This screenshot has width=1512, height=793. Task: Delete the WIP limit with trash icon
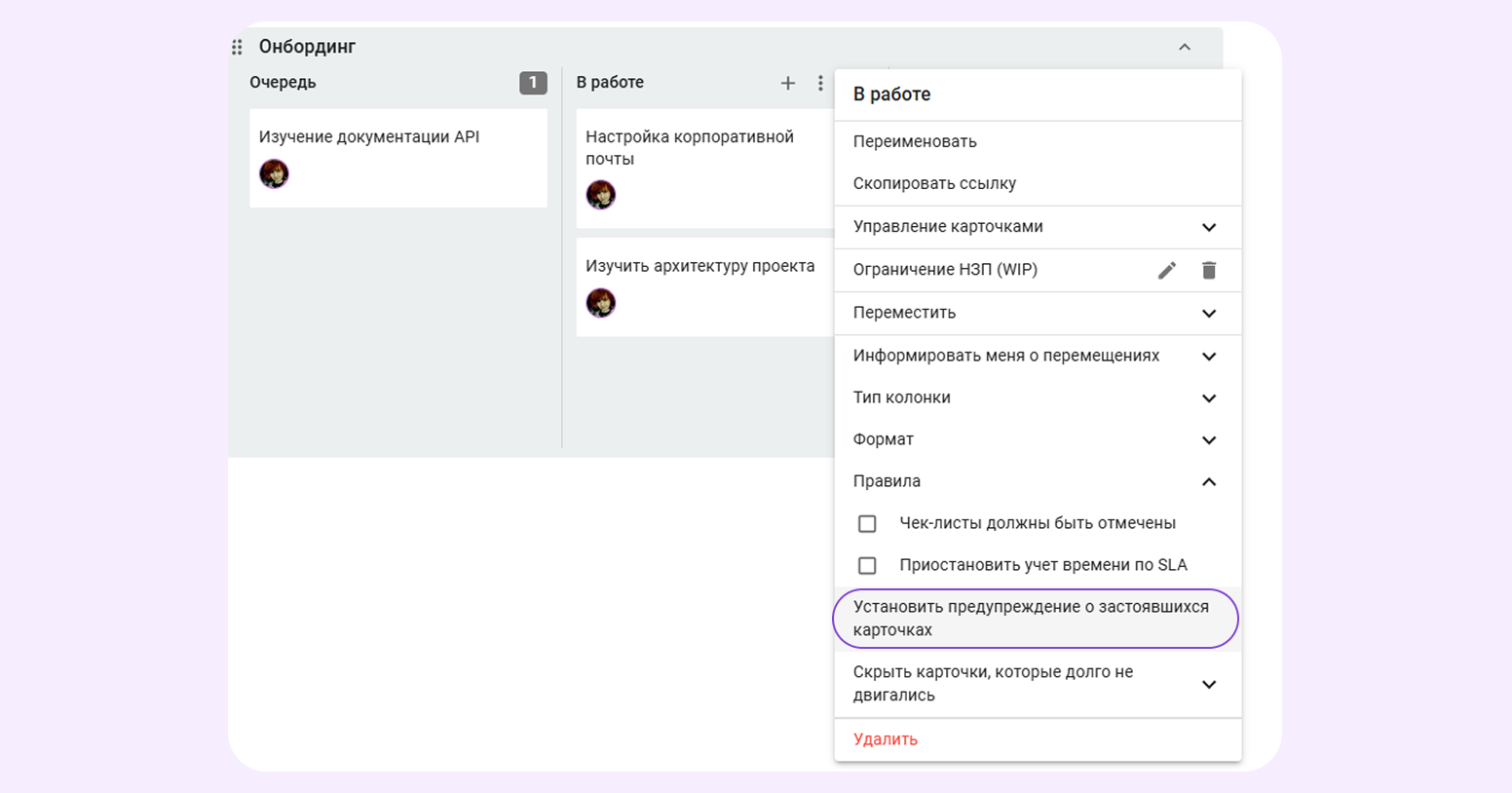coord(1209,270)
